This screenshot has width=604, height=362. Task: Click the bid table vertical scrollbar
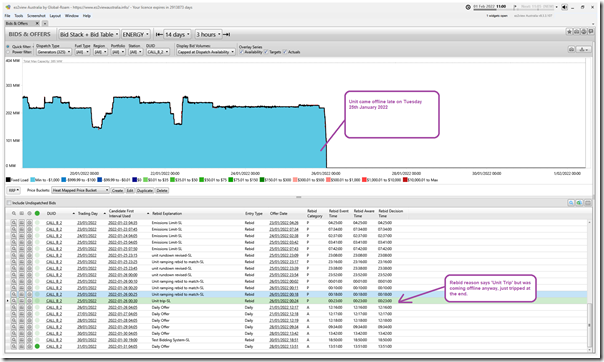pyautogui.click(x=589, y=285)
